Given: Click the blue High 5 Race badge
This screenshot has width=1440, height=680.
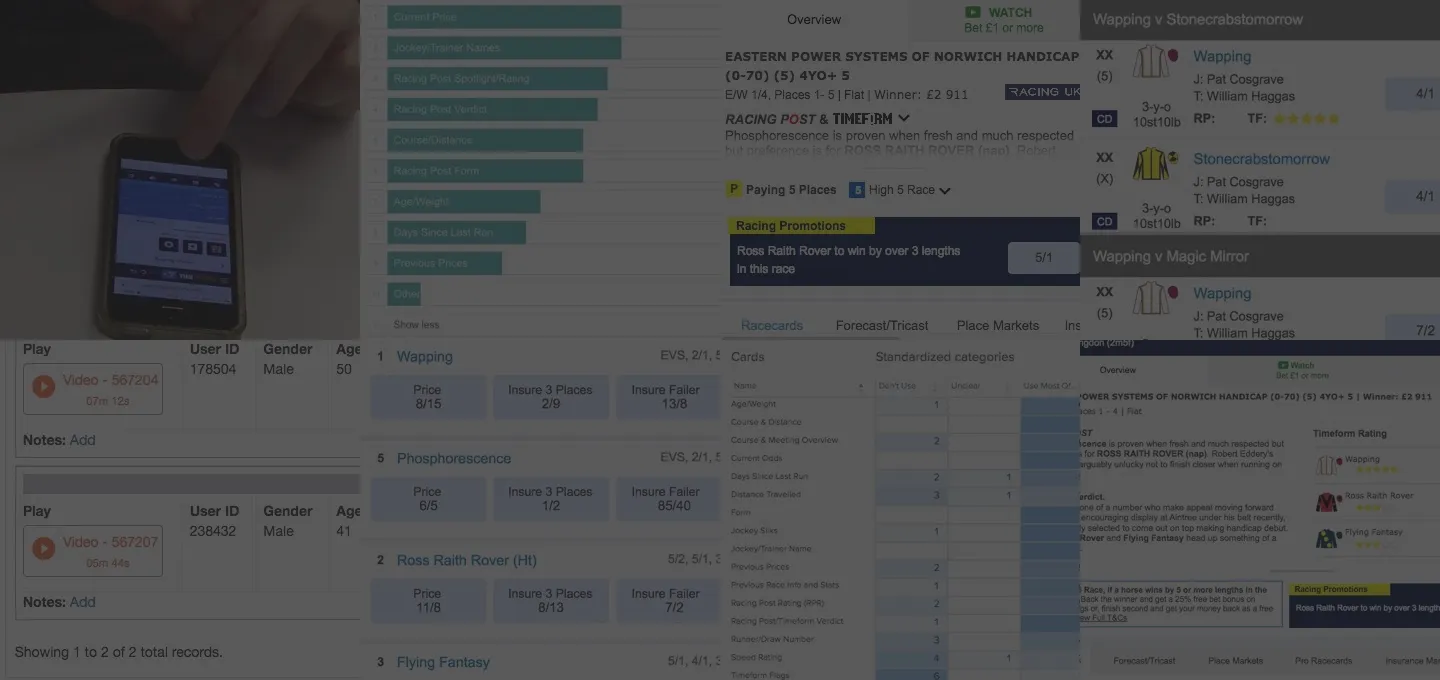Looking at the screenshot, I should tap(857, 190).
